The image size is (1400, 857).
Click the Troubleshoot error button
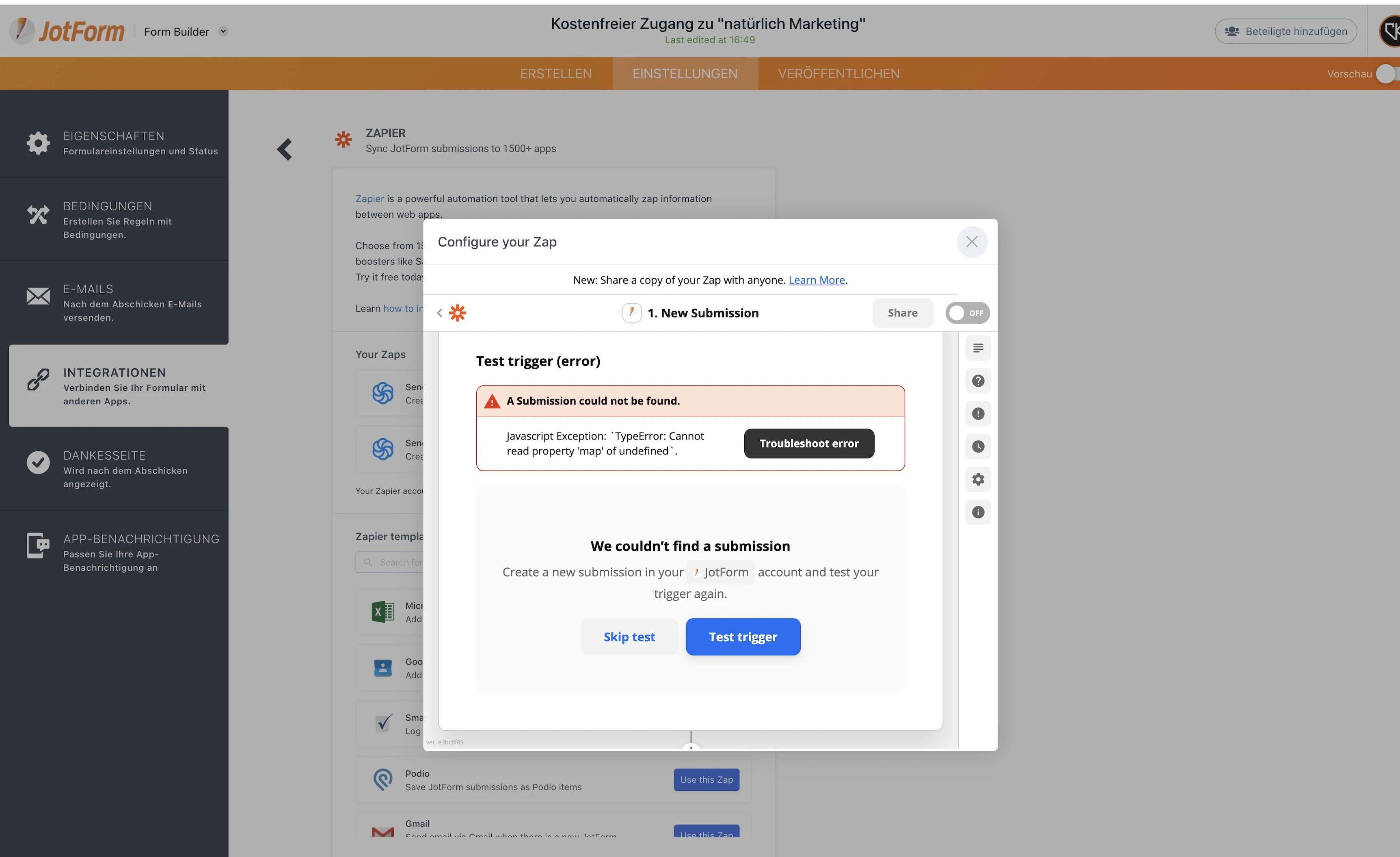(x=808, y=443)
